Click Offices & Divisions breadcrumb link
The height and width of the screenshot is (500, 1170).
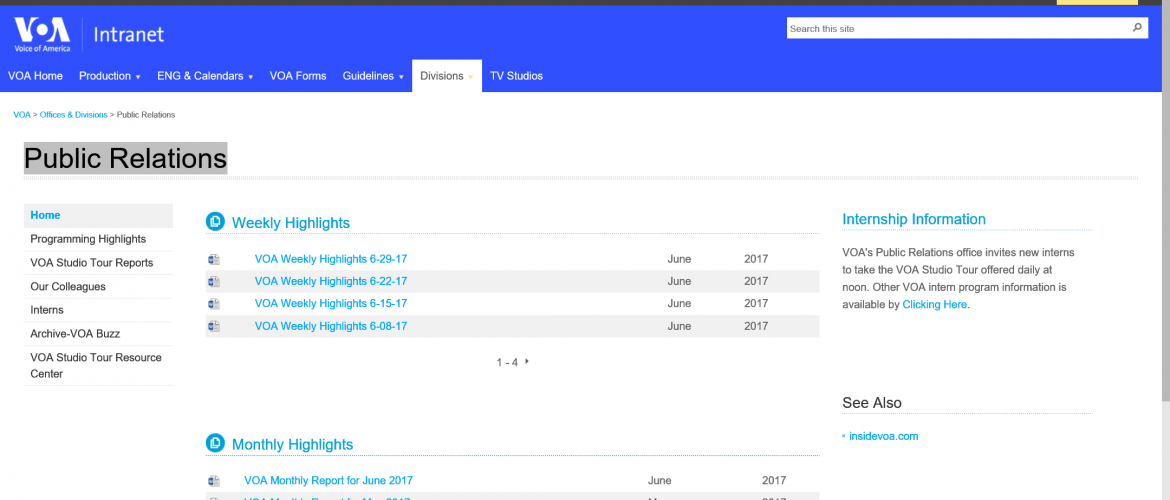click(74, 115)
